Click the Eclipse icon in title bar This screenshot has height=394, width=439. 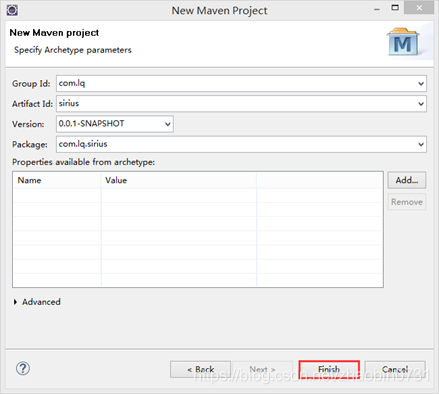click(x=12, y=10)
